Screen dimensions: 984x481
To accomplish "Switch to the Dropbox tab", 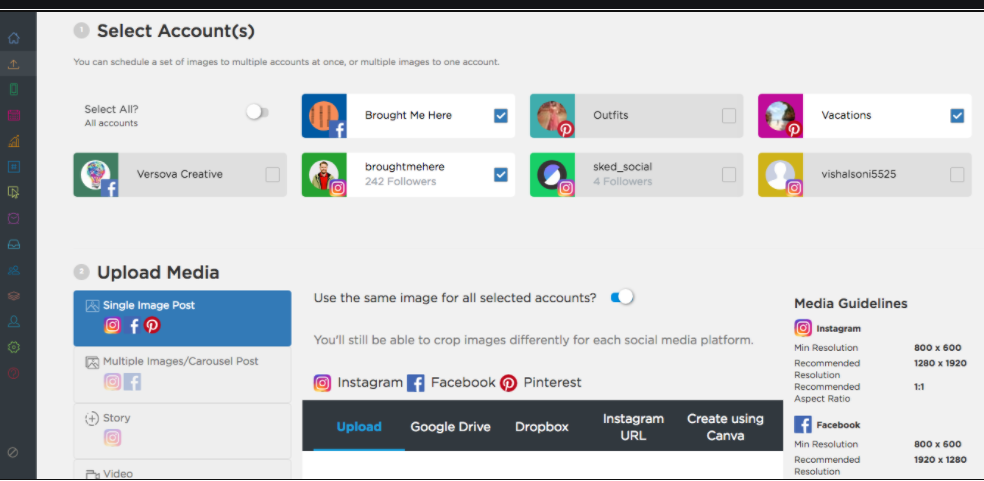I will [x=542, y=426].
